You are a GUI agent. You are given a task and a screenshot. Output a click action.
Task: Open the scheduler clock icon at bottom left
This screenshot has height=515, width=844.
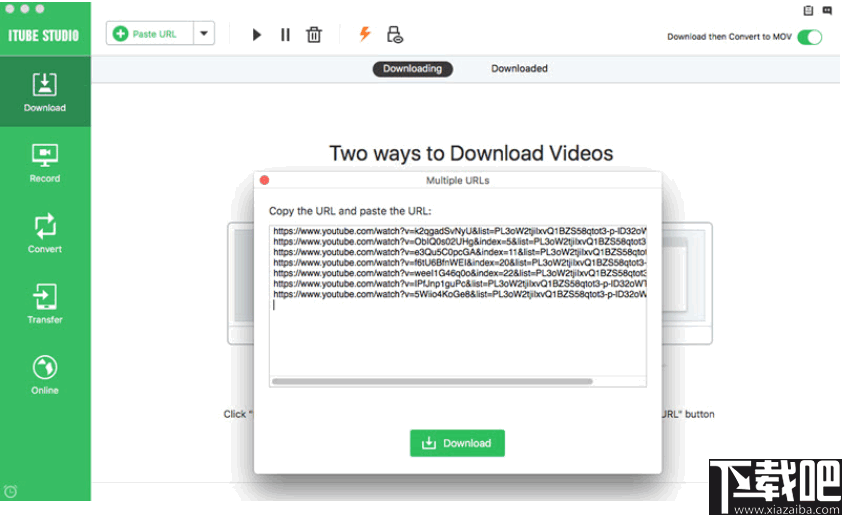10,491
